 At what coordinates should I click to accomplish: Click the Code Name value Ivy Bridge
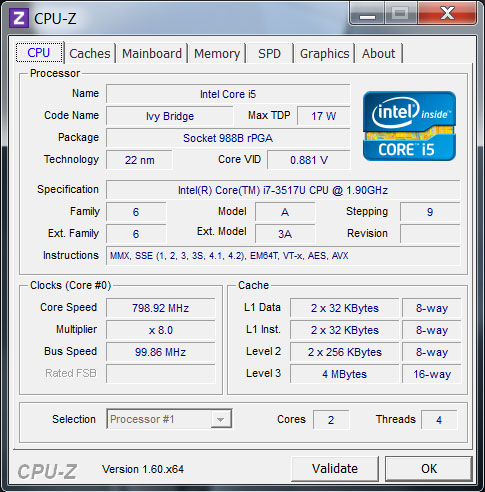[x=170, y=116]
